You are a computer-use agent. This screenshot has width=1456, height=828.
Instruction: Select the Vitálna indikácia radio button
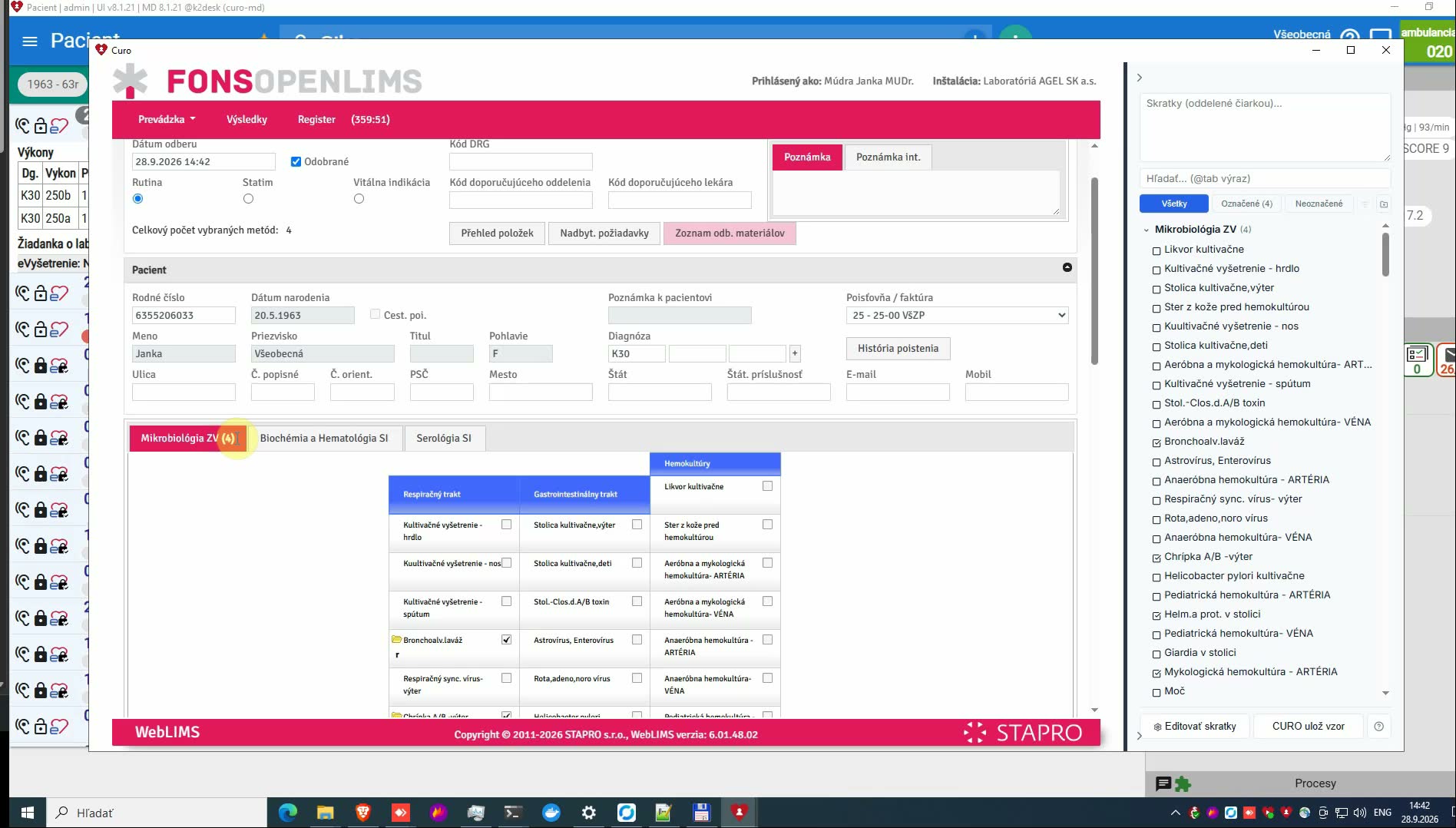pyautogui.click(x=359, y=199)
